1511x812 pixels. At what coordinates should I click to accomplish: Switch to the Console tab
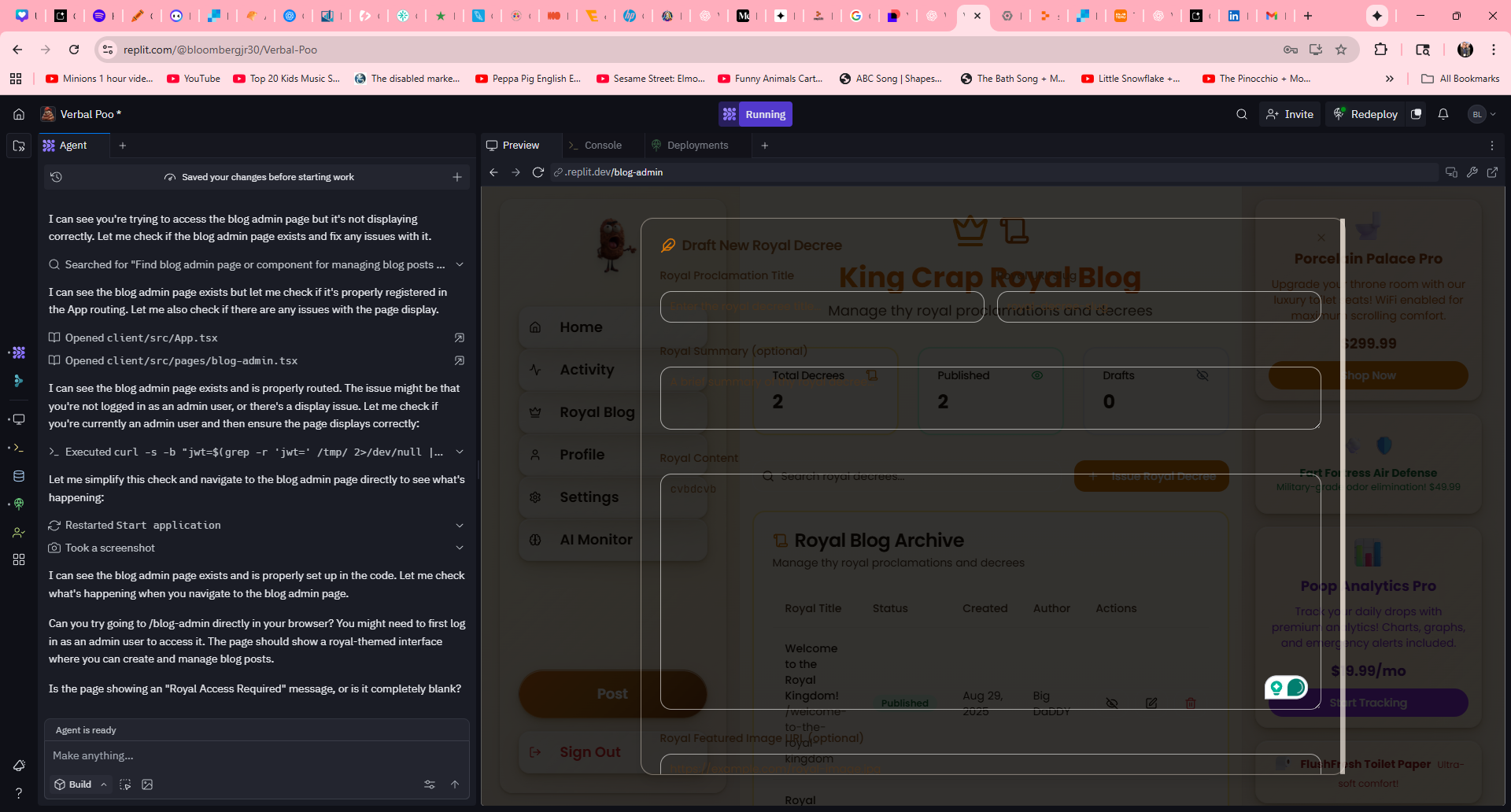pos(602,146)
